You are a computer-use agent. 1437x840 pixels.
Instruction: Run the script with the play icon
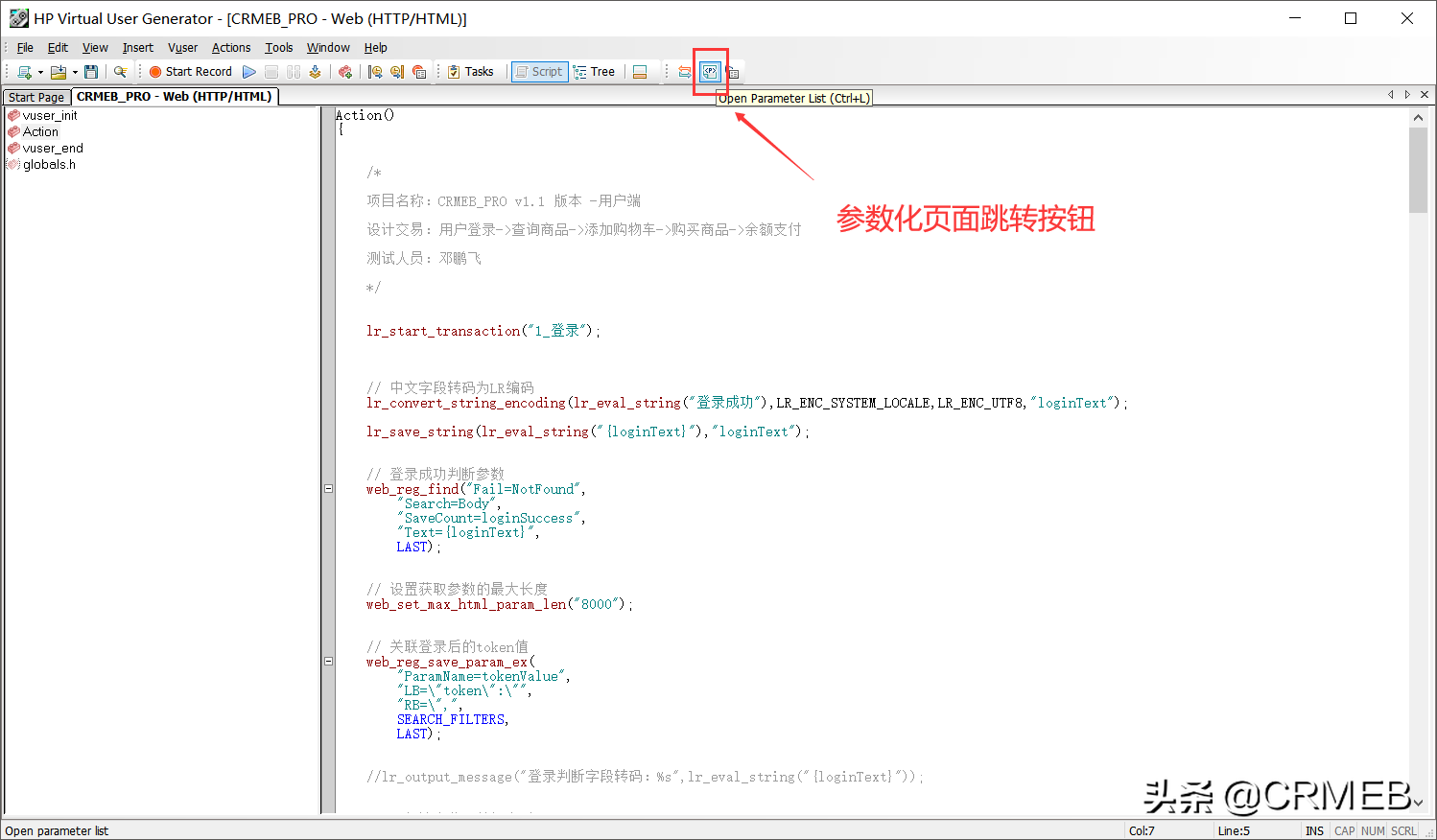[249, 72]
